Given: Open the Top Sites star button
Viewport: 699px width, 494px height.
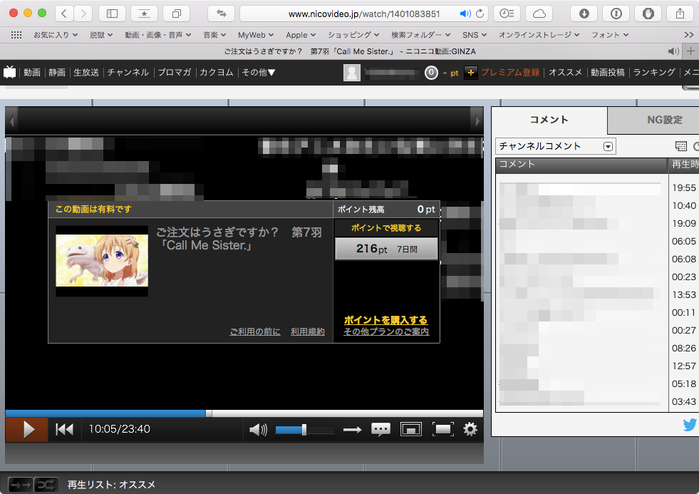Looking at the screenshot, I should 144,13.
